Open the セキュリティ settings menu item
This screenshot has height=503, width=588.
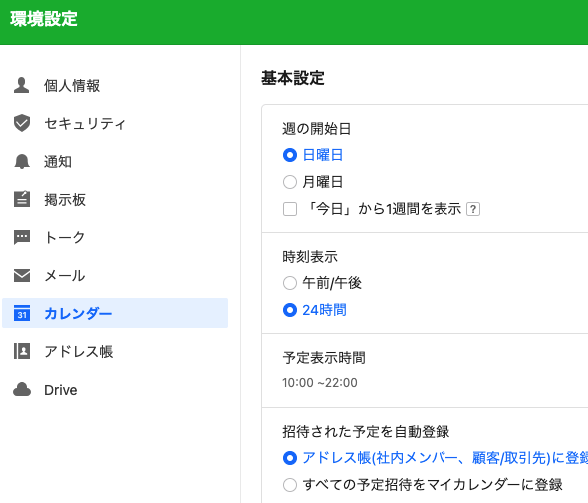pos(115,123)
